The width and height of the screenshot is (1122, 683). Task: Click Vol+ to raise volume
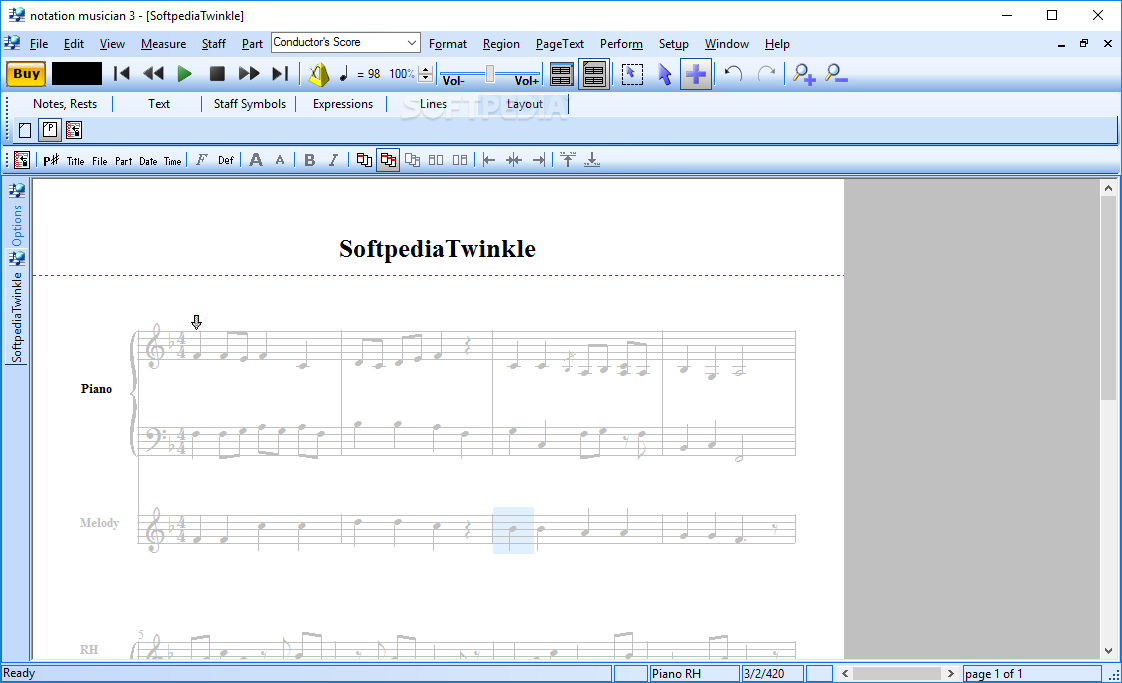click(527, 80)
